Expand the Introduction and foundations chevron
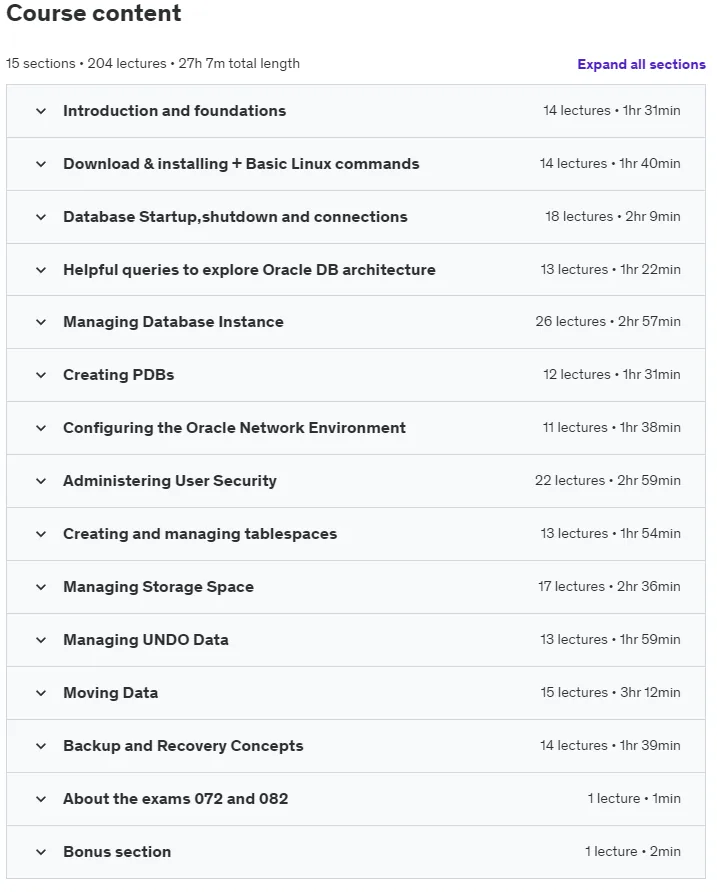Screen dimensions: 717x892 click(41, 111)
